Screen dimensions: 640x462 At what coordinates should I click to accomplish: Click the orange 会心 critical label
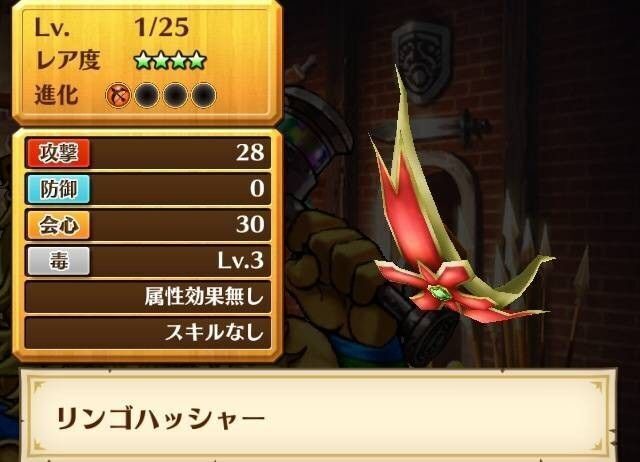point(58,225)
